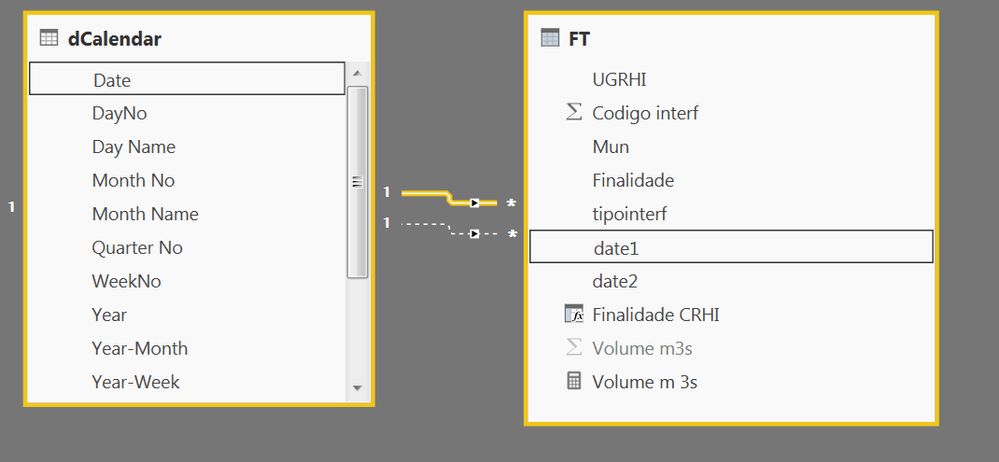This screenshot has height=462, width=999.
Task: Select the tipointerf field
Action: 731,213
